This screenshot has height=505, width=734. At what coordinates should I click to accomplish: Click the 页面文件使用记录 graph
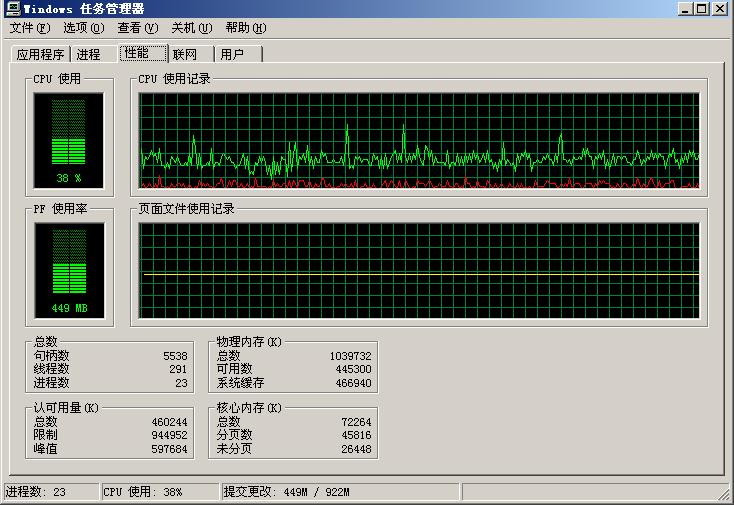[x=419, y=271]
